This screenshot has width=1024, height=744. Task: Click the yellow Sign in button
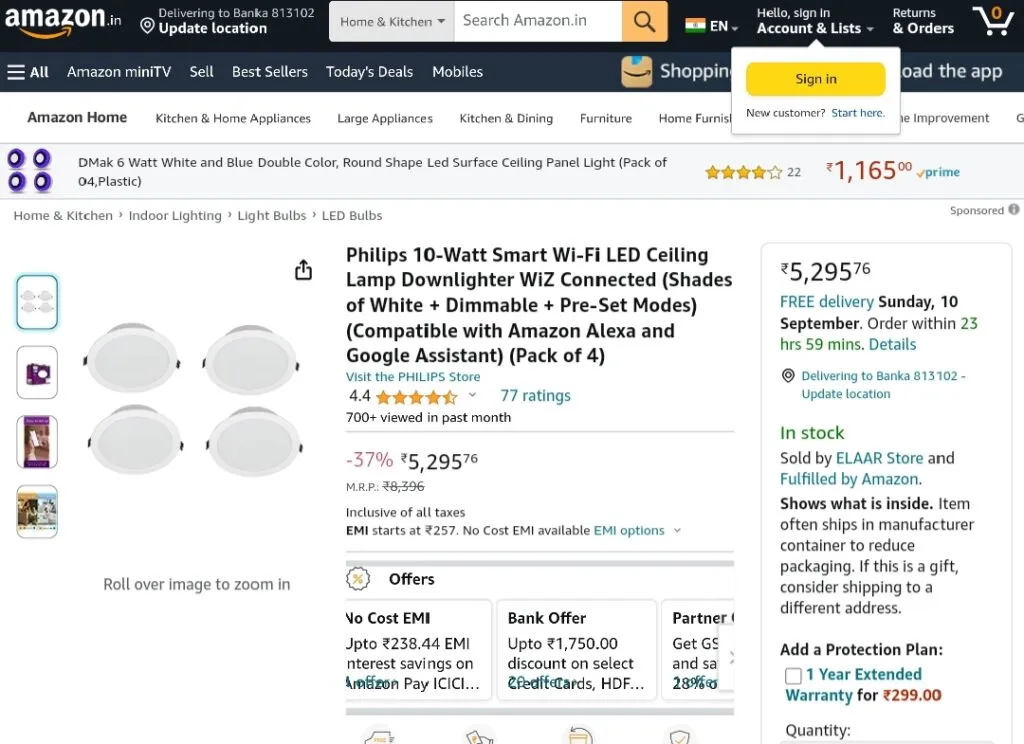pos(816,79)
